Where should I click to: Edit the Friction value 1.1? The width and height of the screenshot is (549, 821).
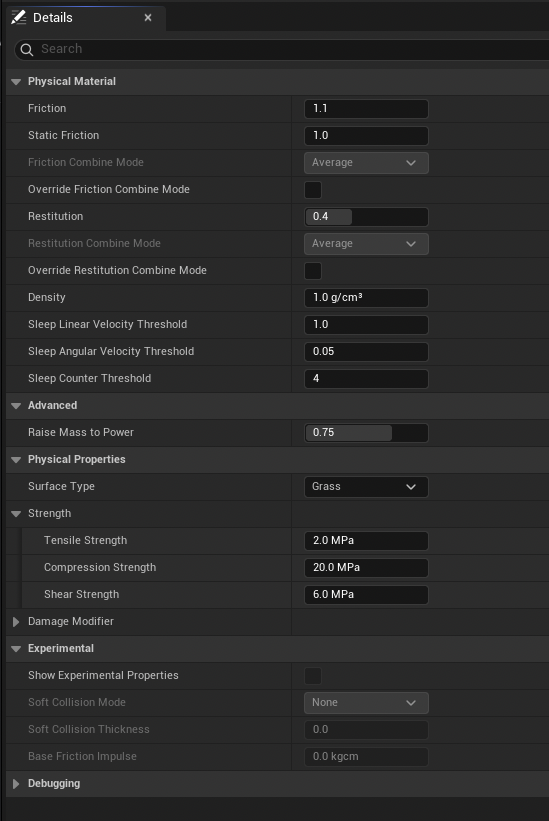pos(366,109)
